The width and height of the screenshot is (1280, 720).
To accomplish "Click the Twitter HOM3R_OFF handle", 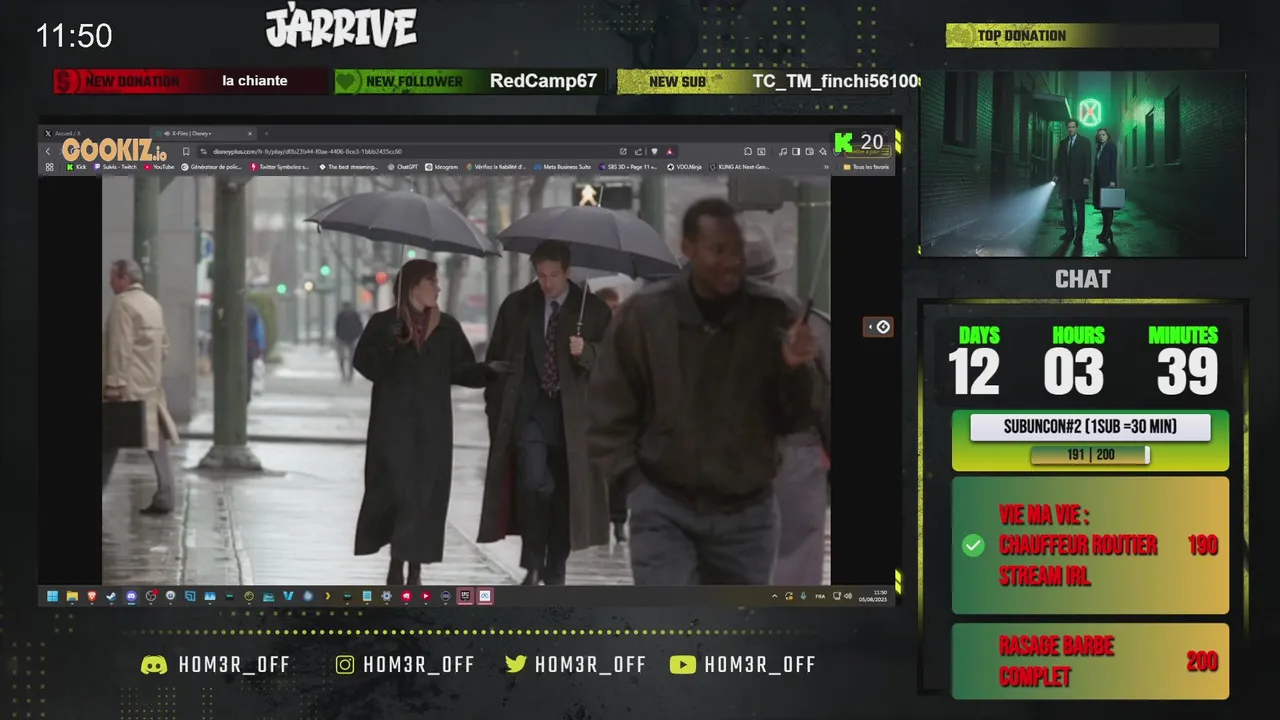I will (x=575, y=665).
